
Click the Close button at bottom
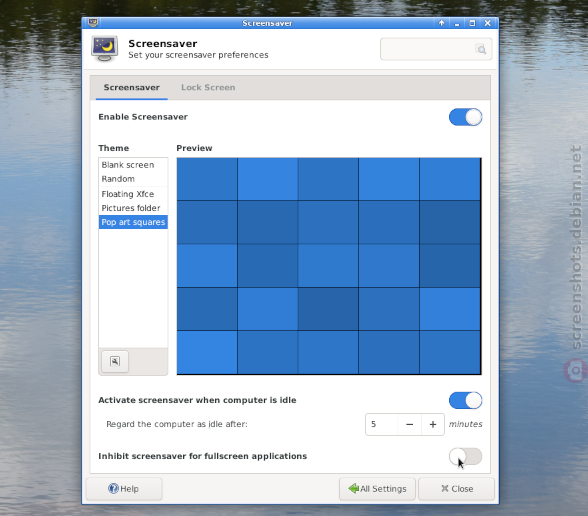point(456,489)
